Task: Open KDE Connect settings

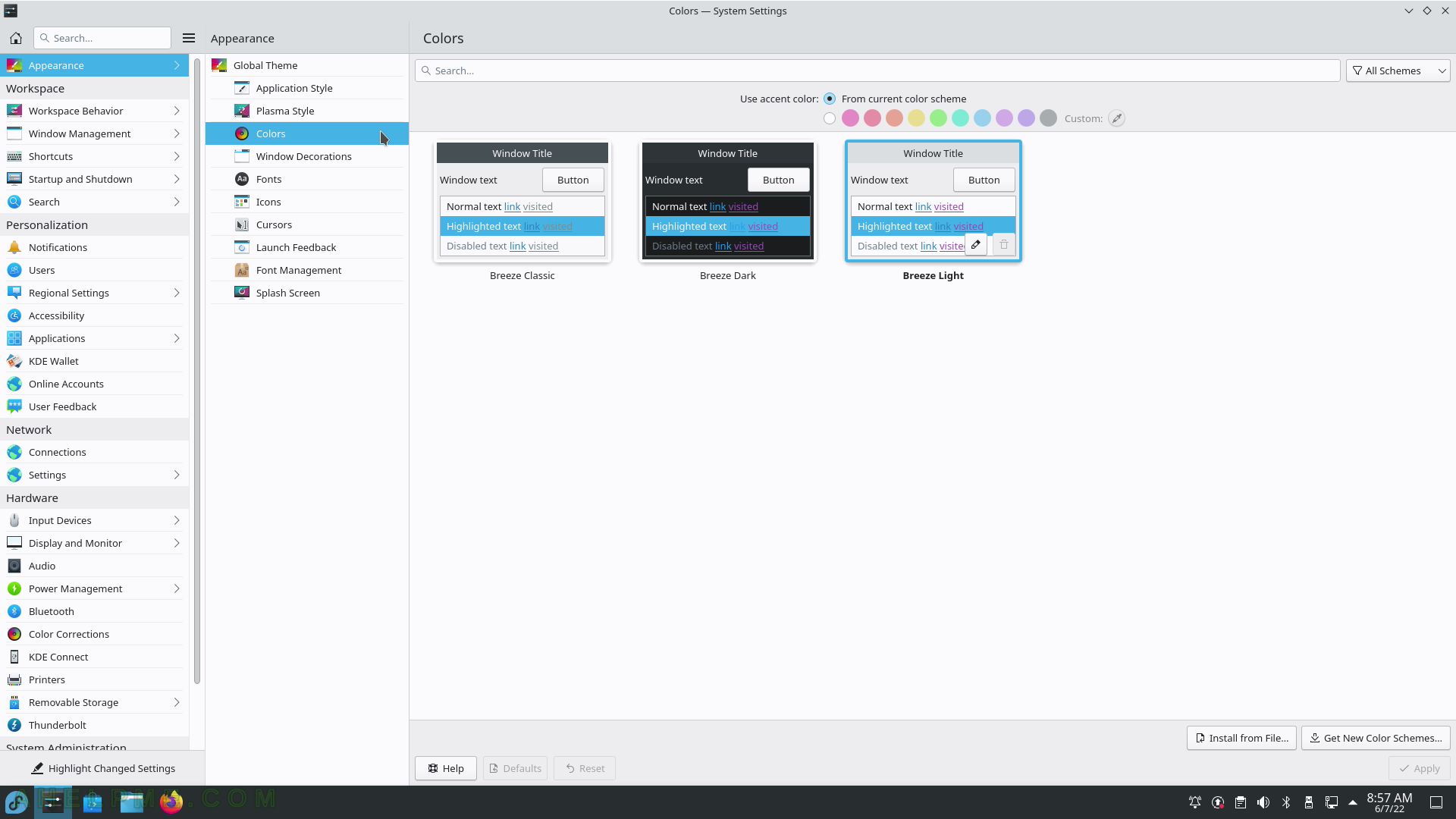Action: pos(95,657)
